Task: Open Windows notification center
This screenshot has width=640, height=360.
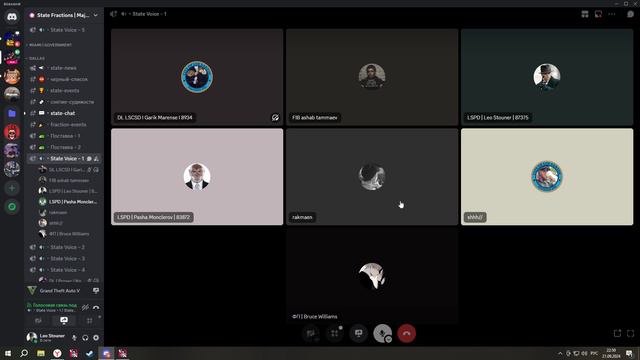Action: coord(629,353)
